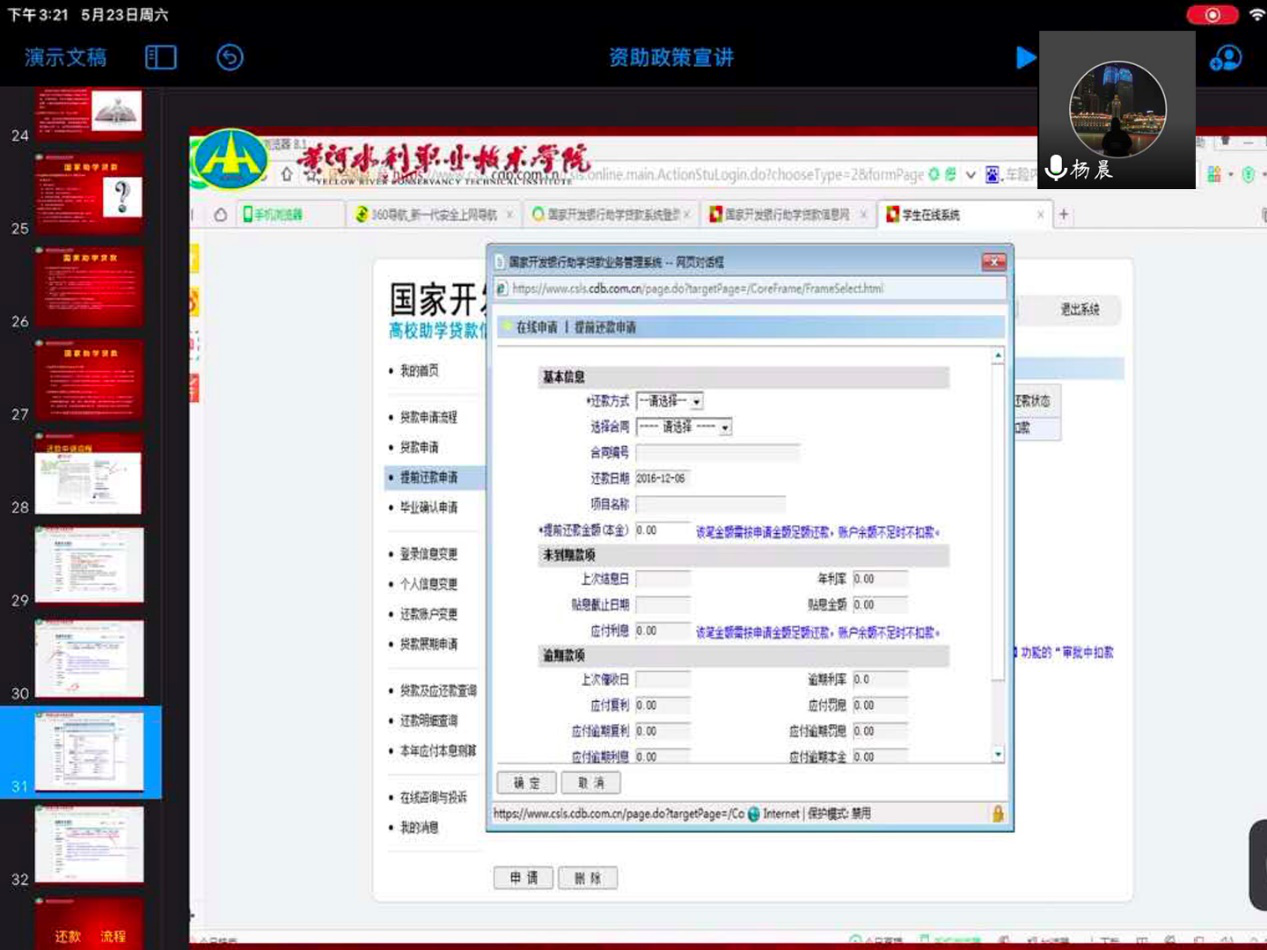This screenshot has width=1267, height=950.
Task: Go back to 演示文稿 list
Action: tap(66, 58)
